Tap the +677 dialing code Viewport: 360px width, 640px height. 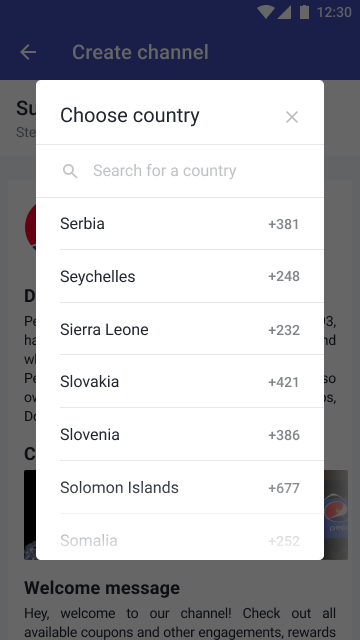click(284, 488)
